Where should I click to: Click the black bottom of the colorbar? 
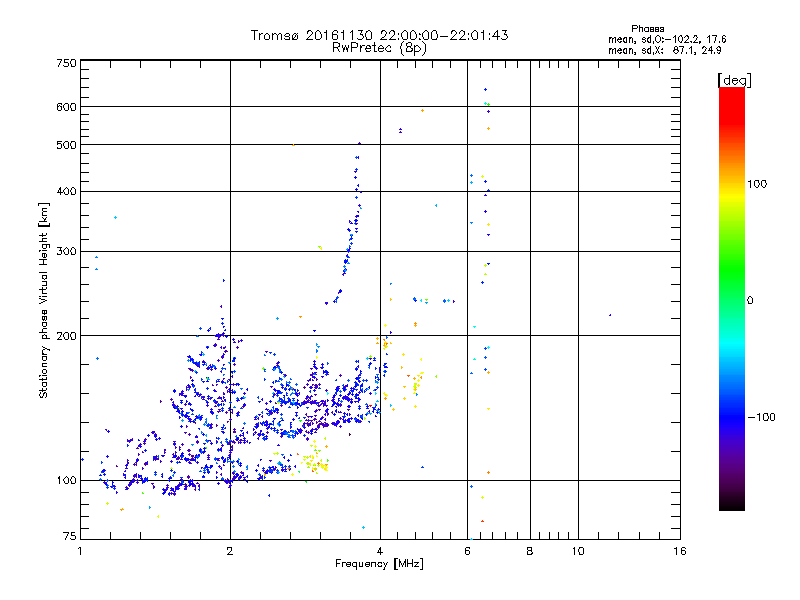732,503
